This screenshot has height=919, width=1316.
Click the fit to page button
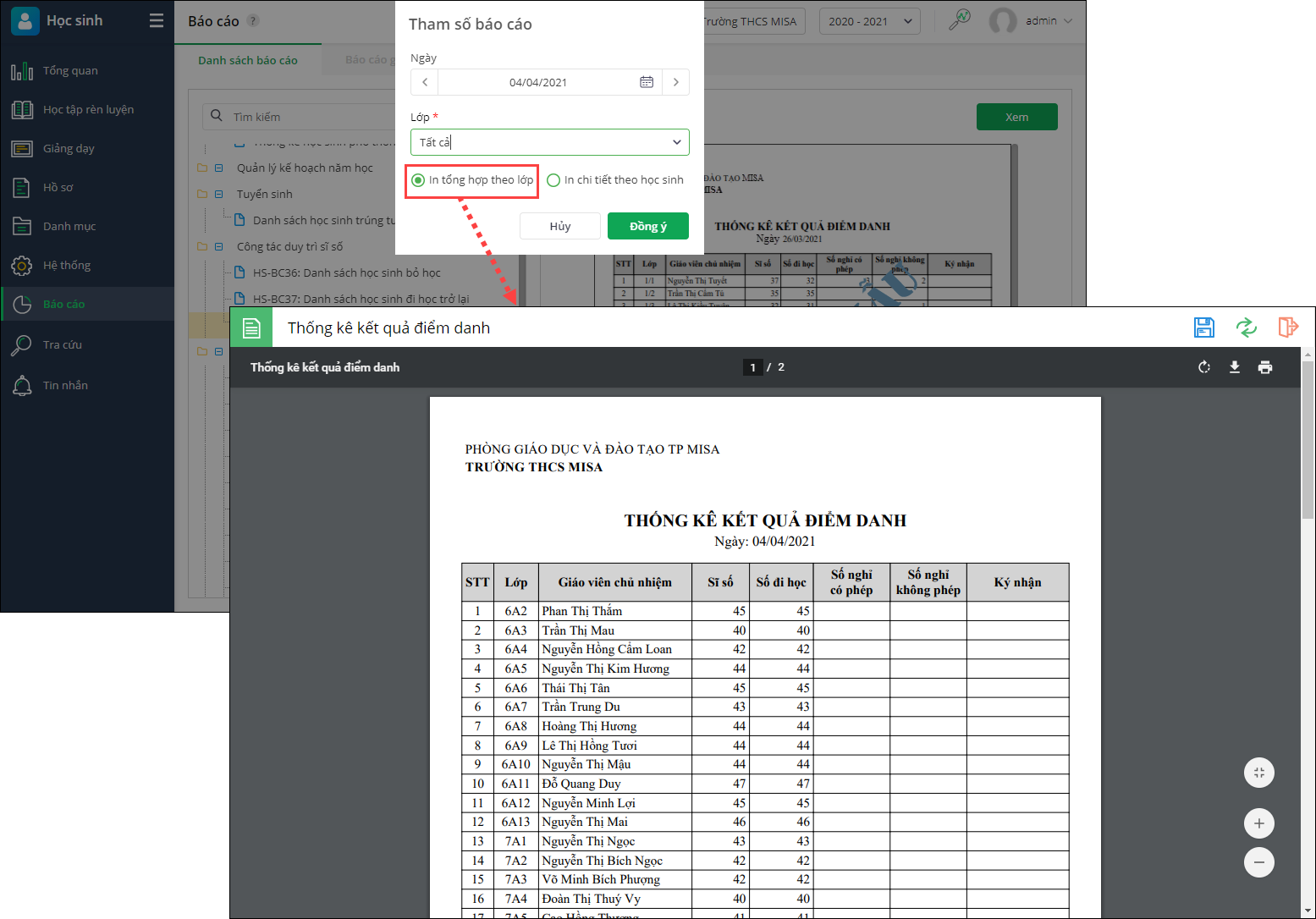(1259, 773)
